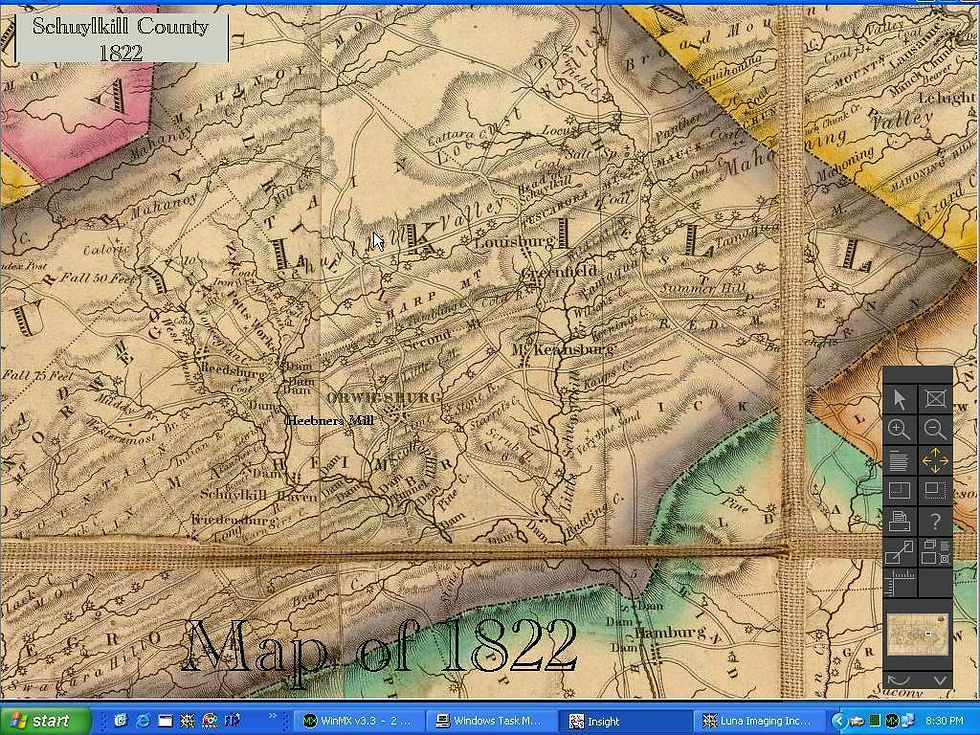
Task: Click the Show Desktop quick launch icon
Action: tap(165, 721)
